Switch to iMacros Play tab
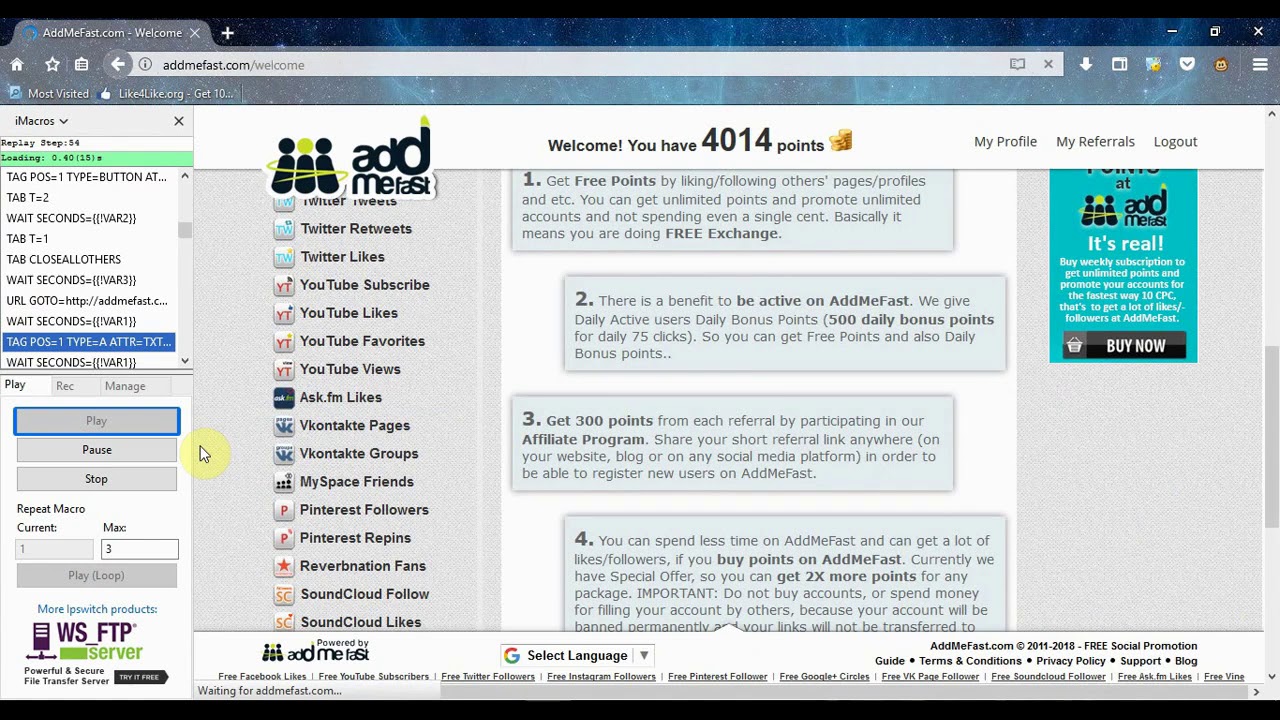1280x720 pixels. [x=15, y=386]
